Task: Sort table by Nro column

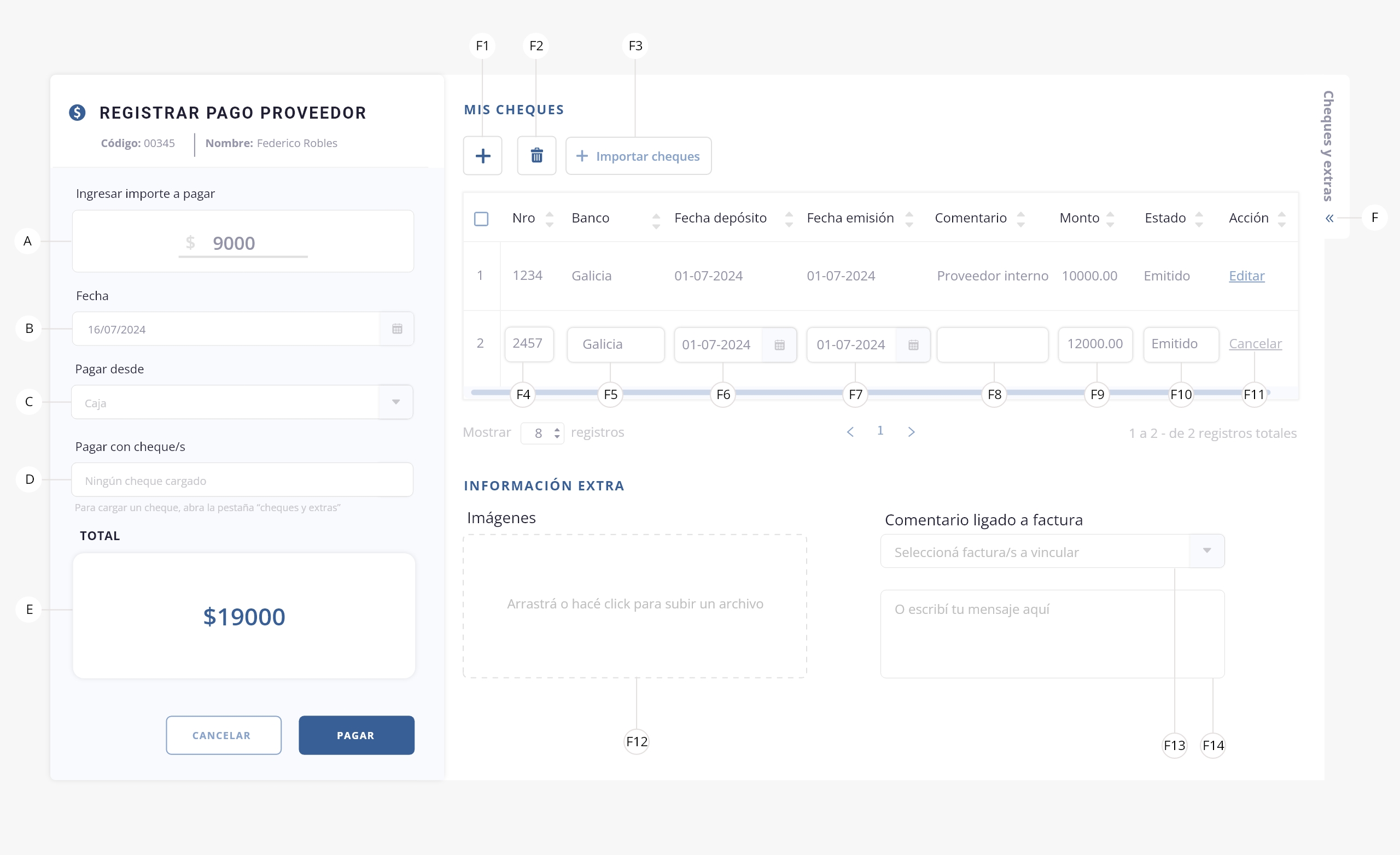Action: [550, 219]
